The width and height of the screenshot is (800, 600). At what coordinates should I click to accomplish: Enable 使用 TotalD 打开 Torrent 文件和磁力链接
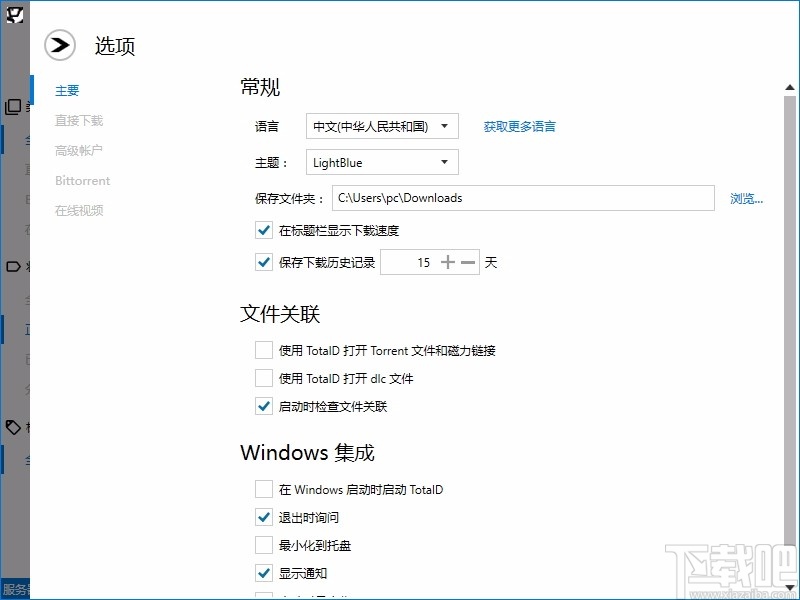pyautogui.click(x=263, y=350)
